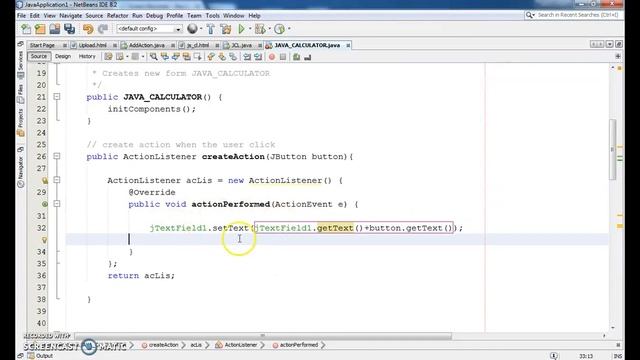
Task: Run Project with the green play icon
Action: (241, 29)
